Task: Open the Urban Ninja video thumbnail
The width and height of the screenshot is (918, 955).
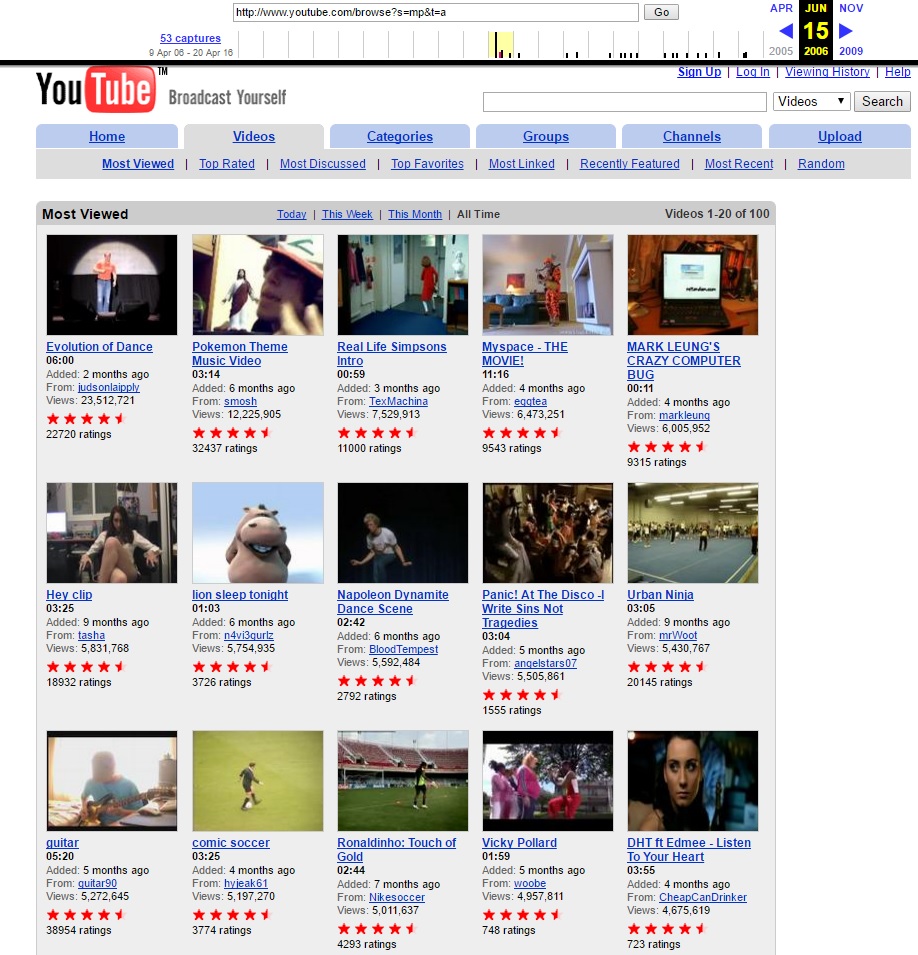Action: coord(693,533)
